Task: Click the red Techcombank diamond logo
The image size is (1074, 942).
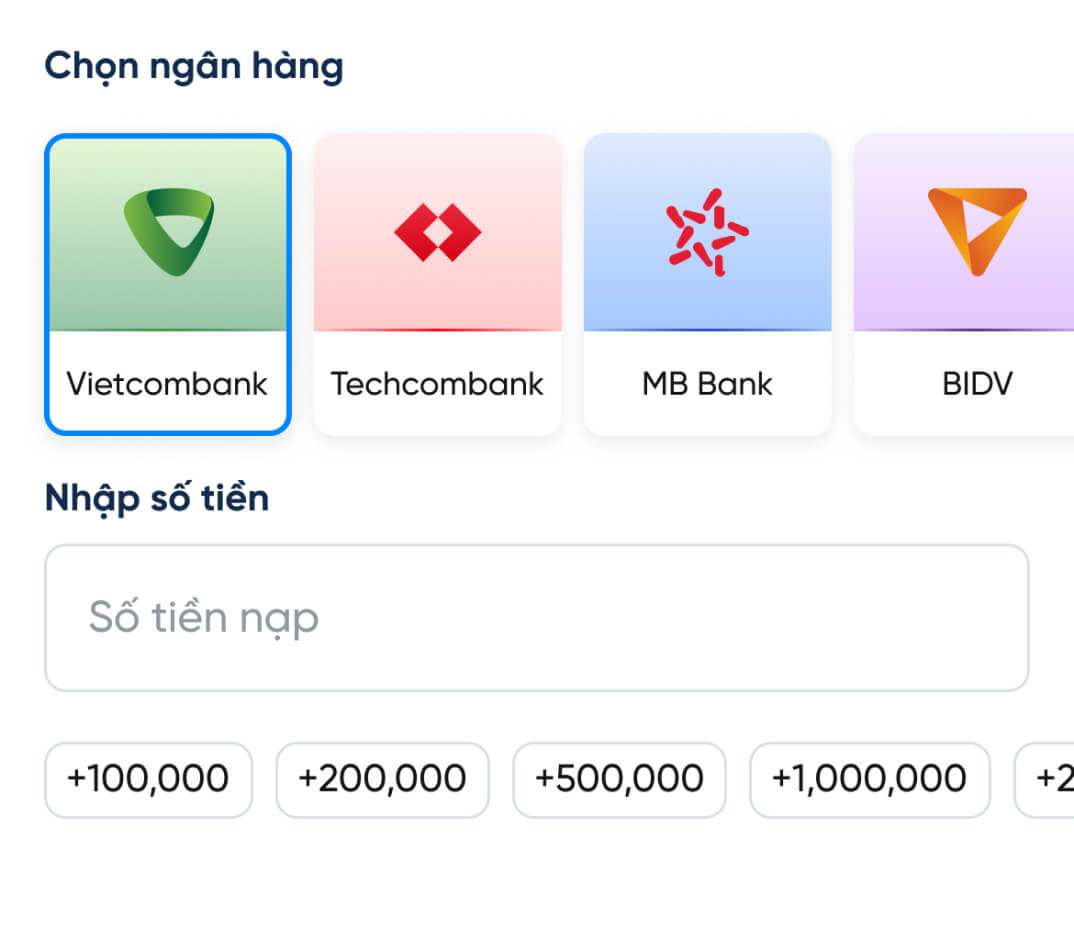Action: (x=438, y=232)
